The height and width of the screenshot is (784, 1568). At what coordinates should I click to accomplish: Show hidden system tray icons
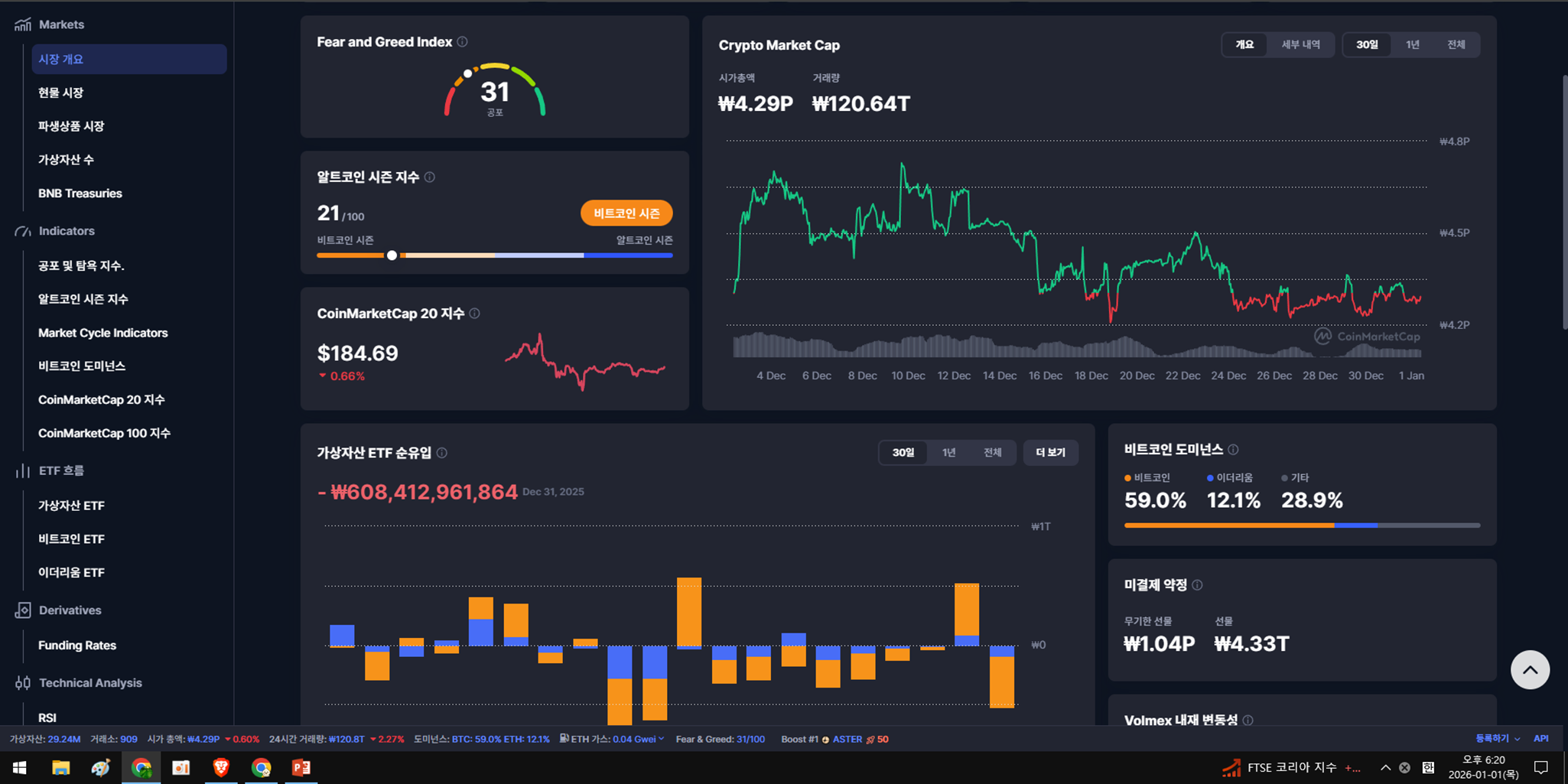point(1385,767)
